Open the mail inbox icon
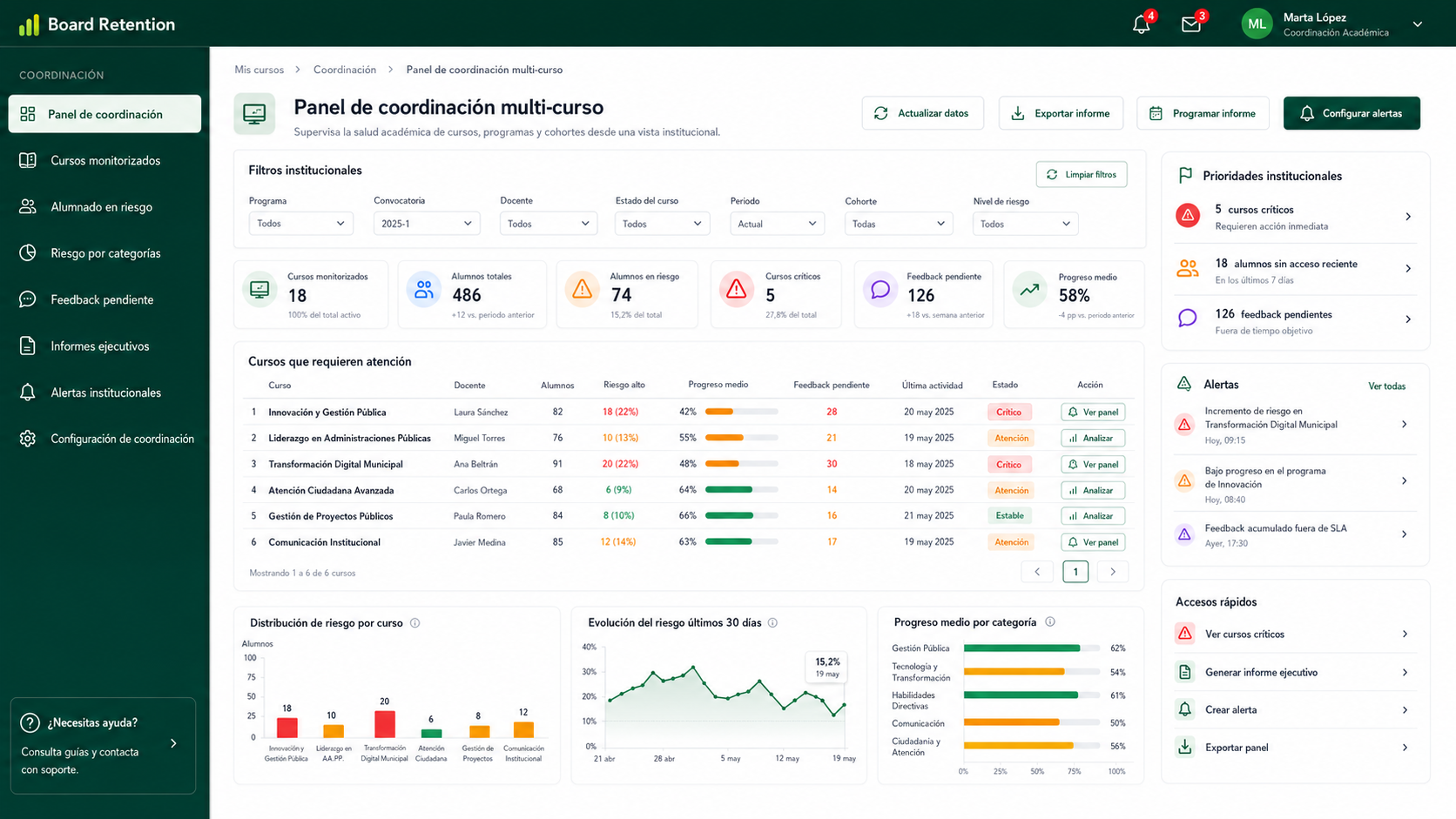This screenshot has width=1456, height=819. 1190,24
